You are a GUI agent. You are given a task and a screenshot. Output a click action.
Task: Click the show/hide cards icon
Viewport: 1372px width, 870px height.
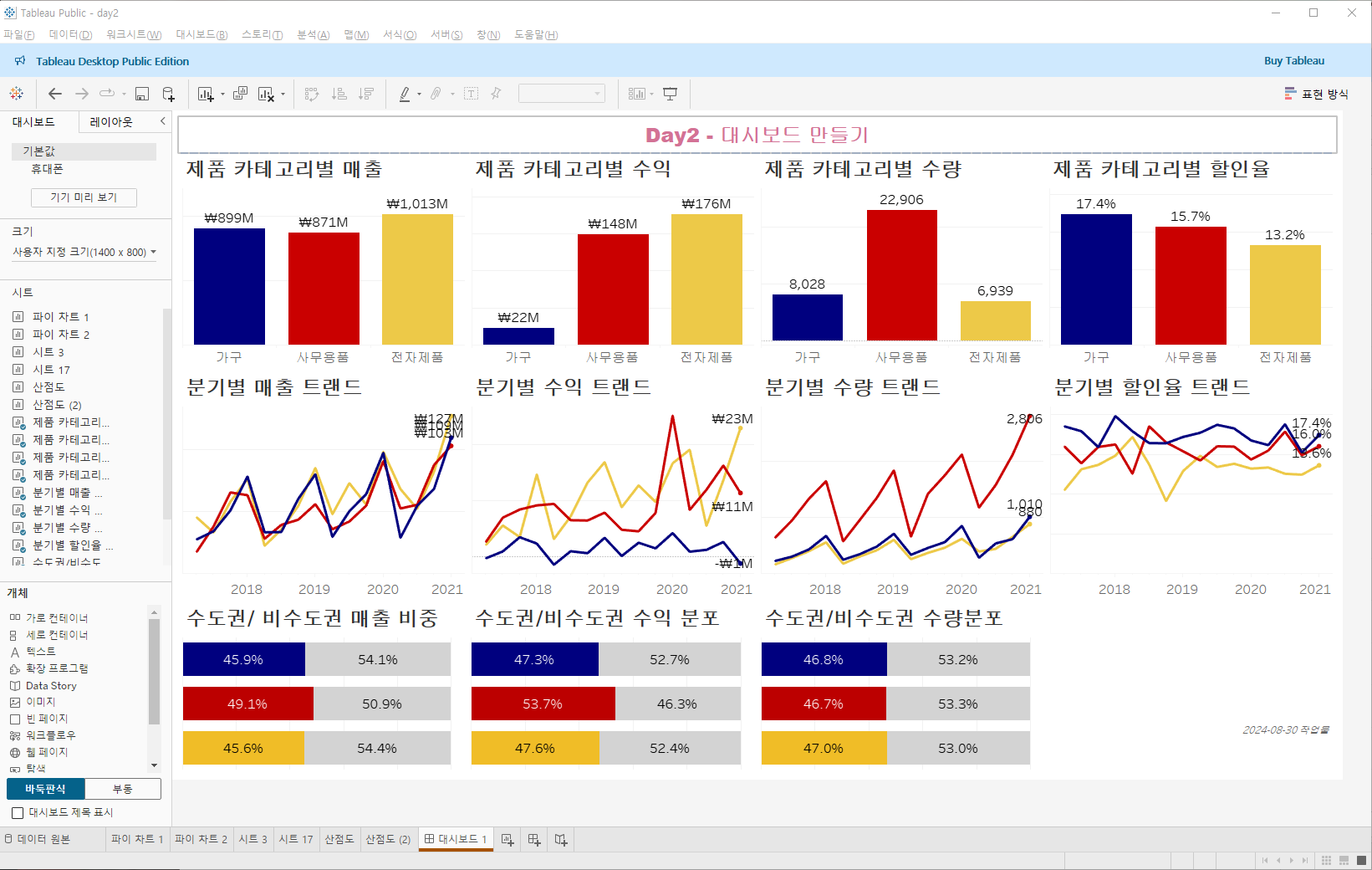637,94
